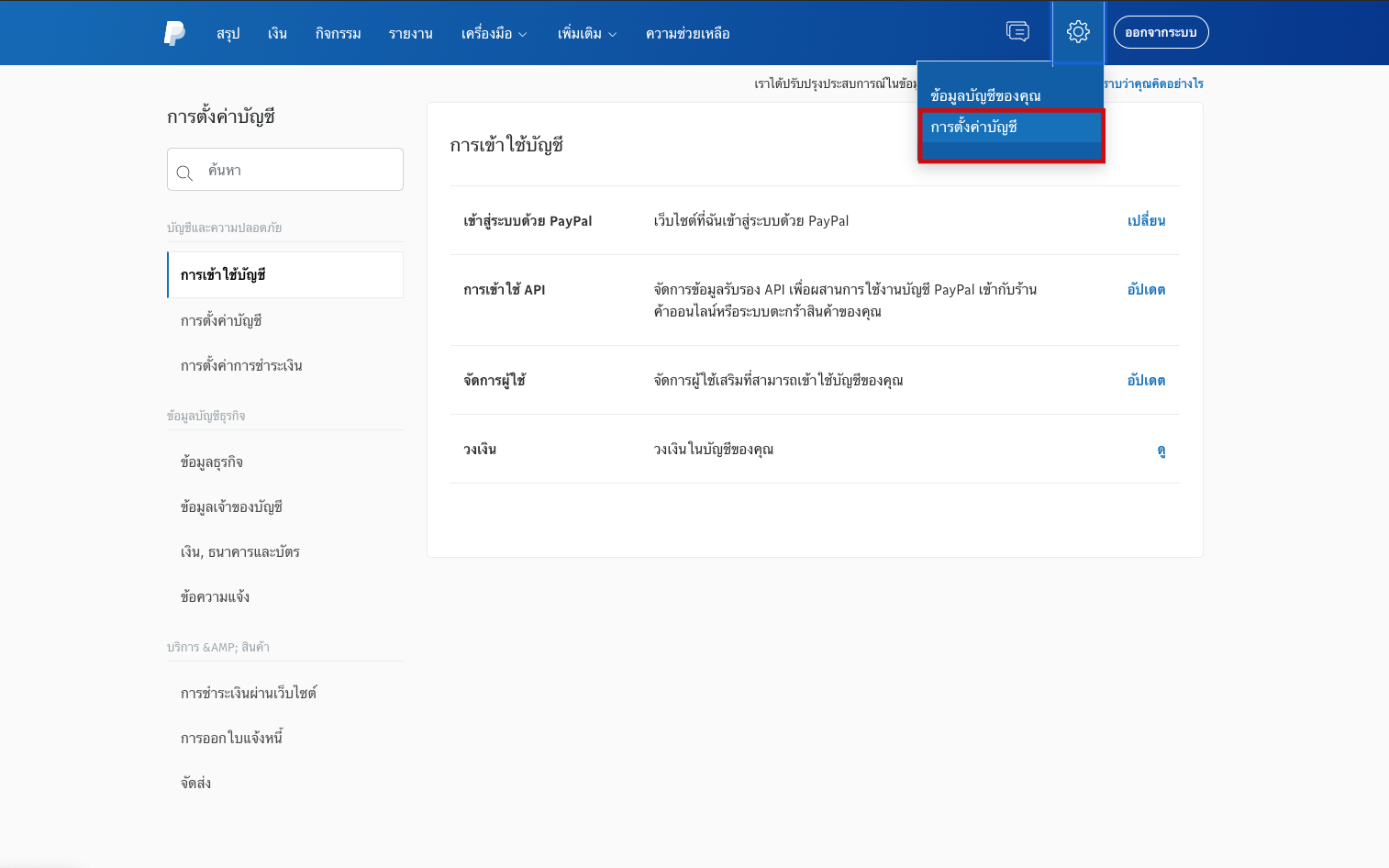Expand the เครื่องมือ dropdown menu
Screen dimensions: 1389x868
[x=494, y=34]
